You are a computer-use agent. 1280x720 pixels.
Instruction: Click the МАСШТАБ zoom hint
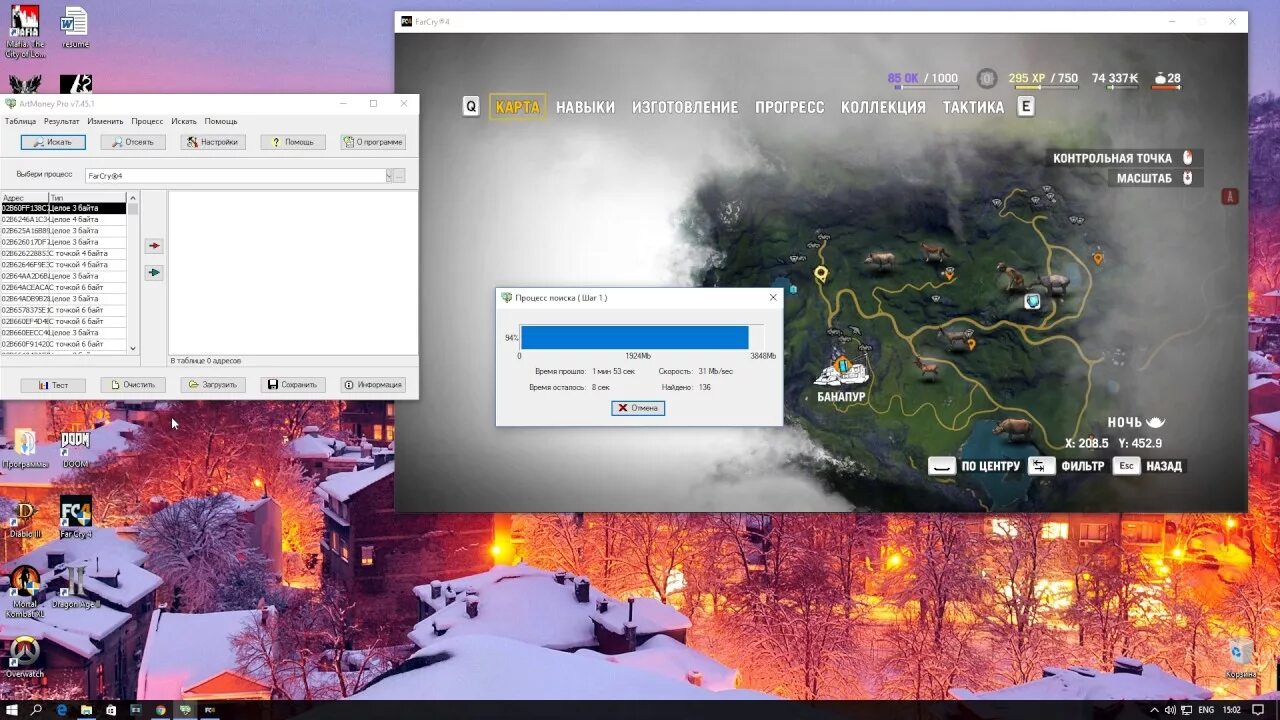pos(1154,178)
